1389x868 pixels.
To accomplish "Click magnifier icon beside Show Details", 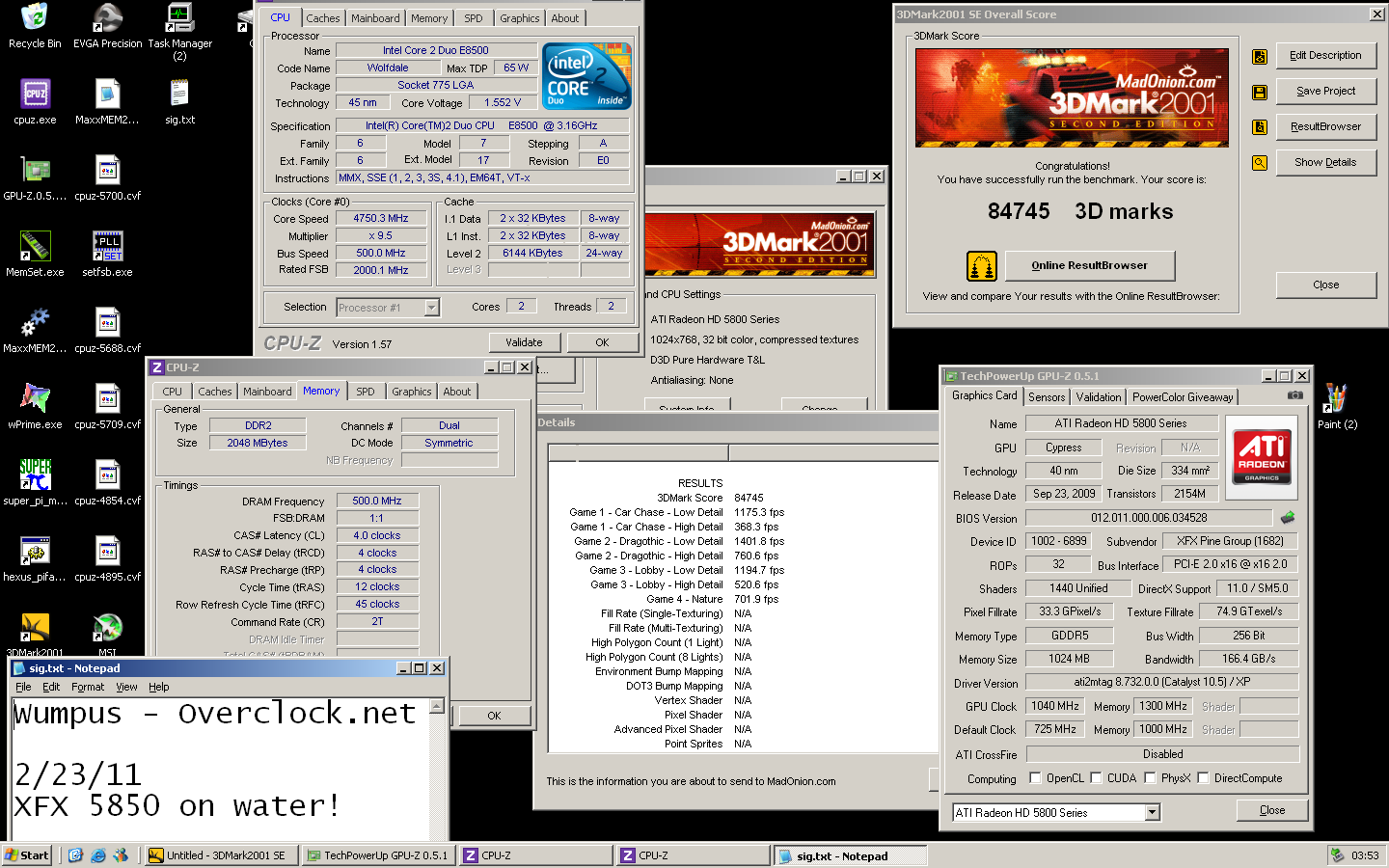I will (1259, 163).
